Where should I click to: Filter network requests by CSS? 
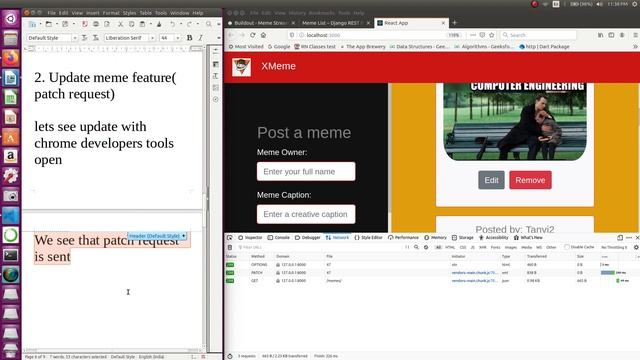[x=463, y=247]
